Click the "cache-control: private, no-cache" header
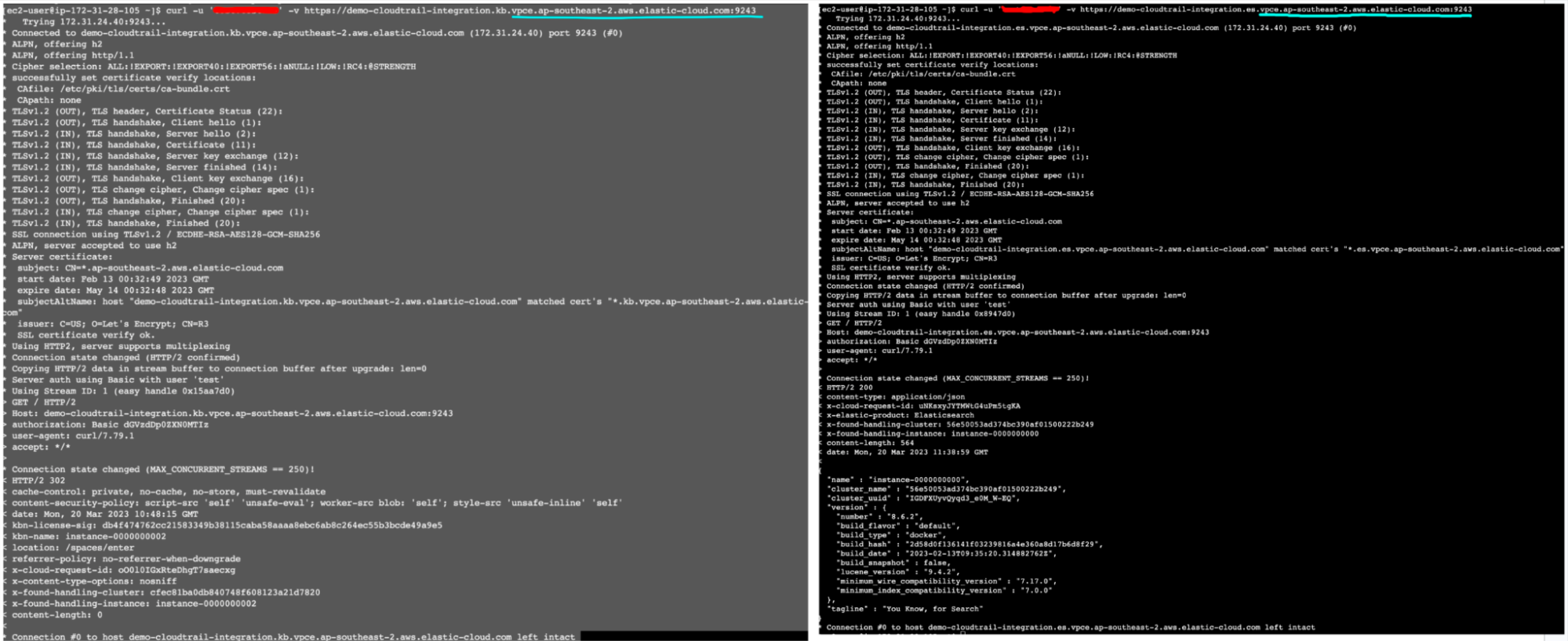This screenshot has height=641, width=1568. 169,492
